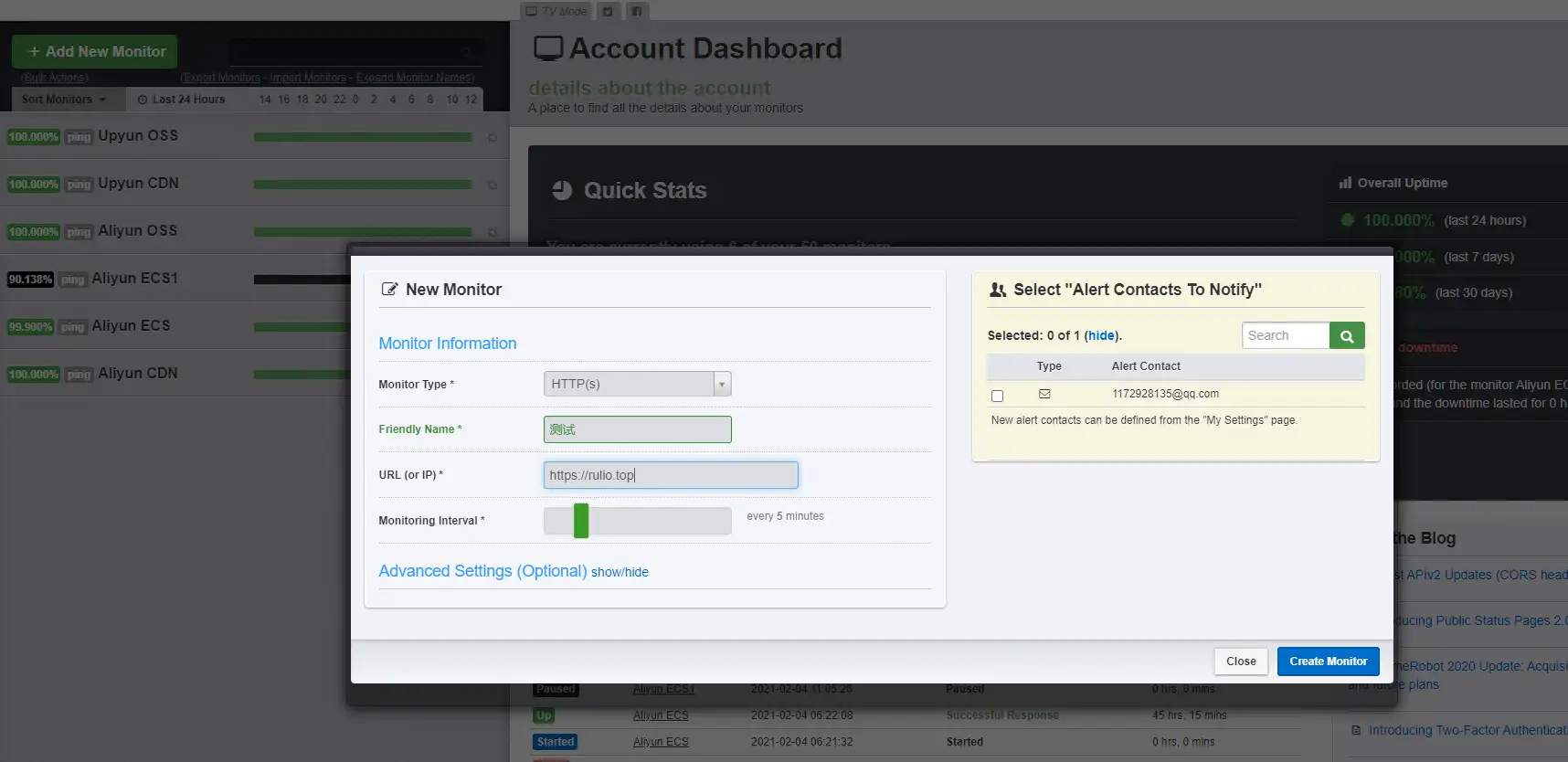Click the New Monitor edit icon
1568x762 pixels.
[x=389, y=290]
